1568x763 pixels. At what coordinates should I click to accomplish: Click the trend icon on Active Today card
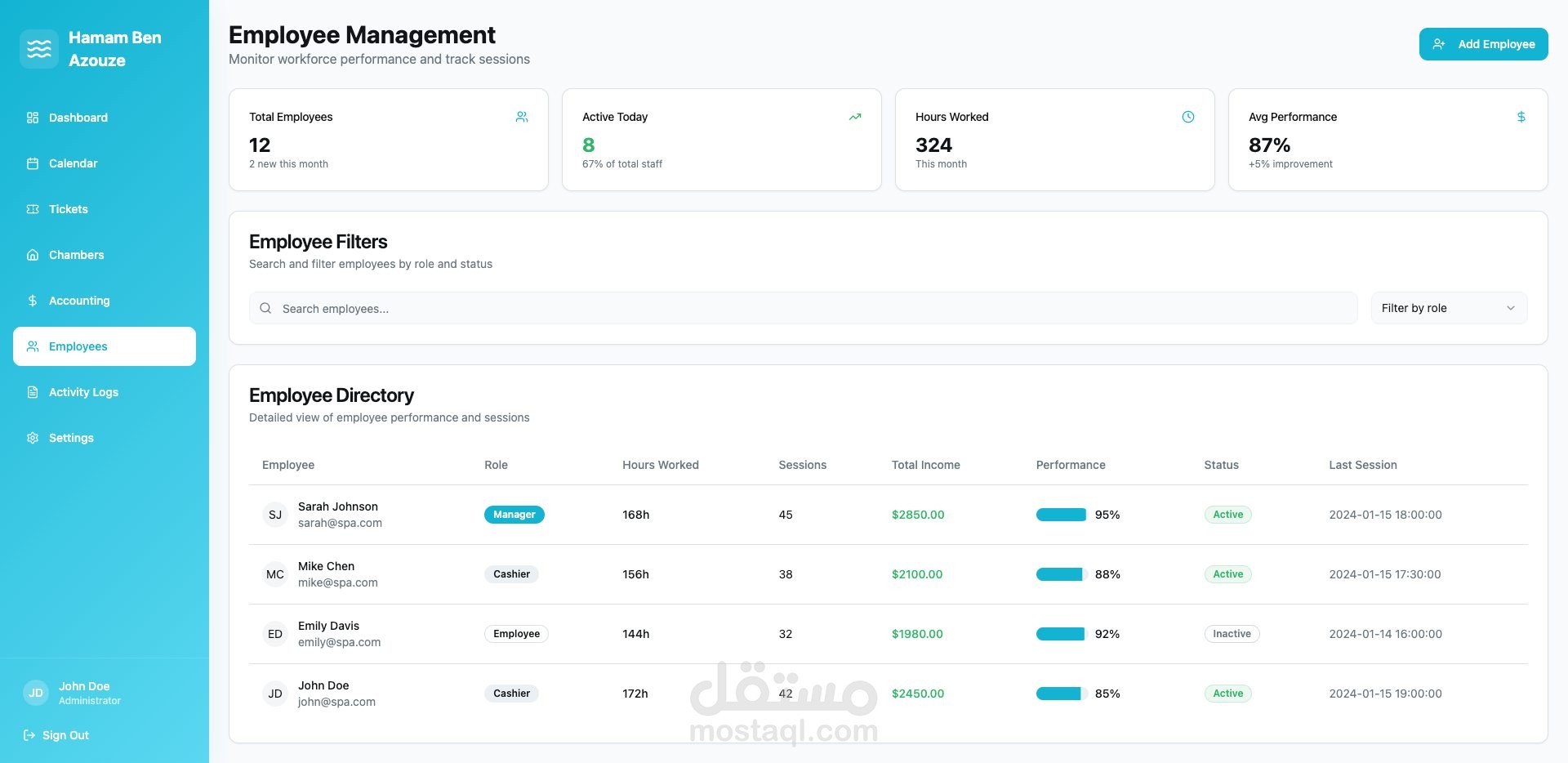(x=855, y=117)
